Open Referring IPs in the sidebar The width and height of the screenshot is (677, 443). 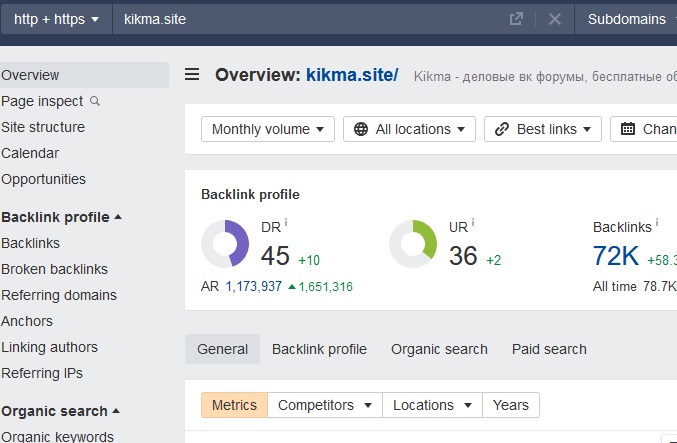click(x=42, y=373)
